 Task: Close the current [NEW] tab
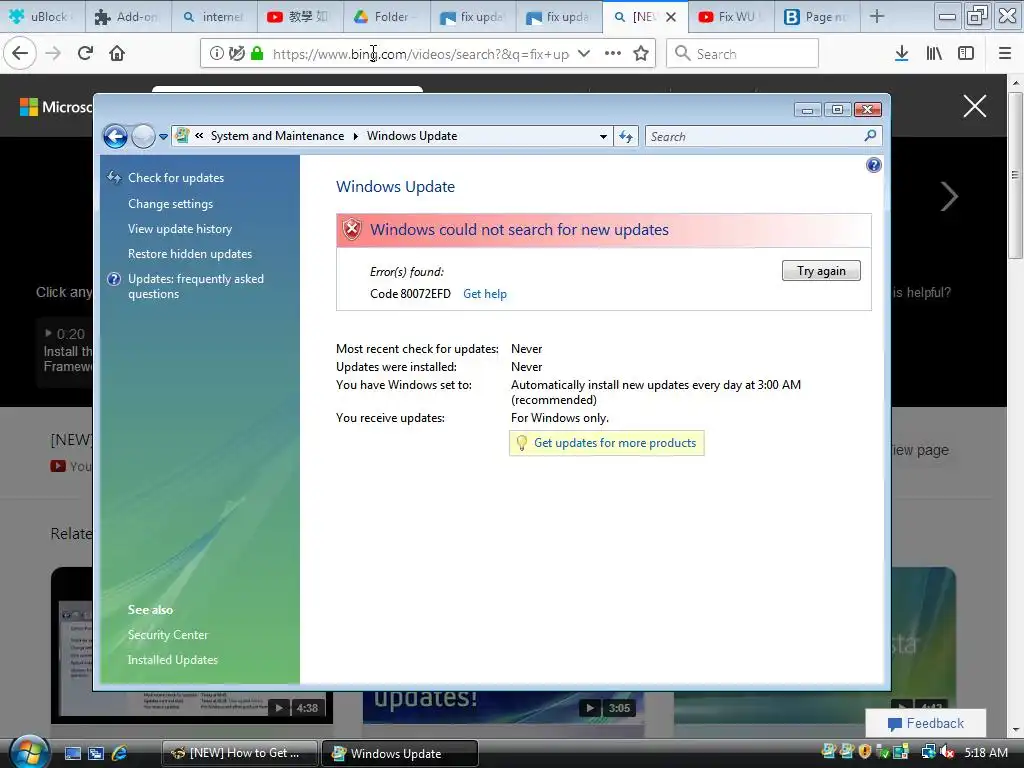[671, 17]
